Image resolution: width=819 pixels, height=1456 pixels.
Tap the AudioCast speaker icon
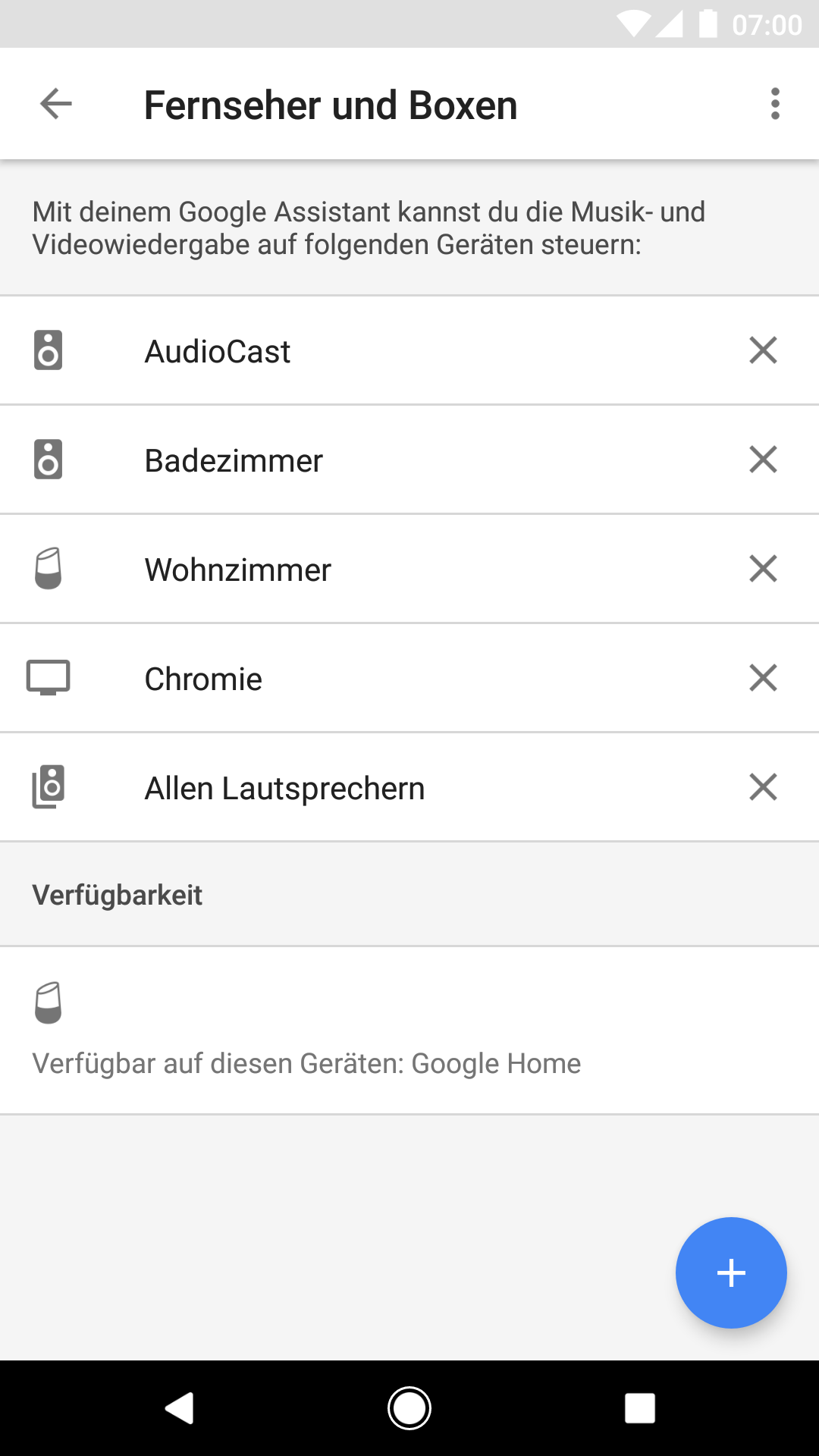(x=48, y=350)
